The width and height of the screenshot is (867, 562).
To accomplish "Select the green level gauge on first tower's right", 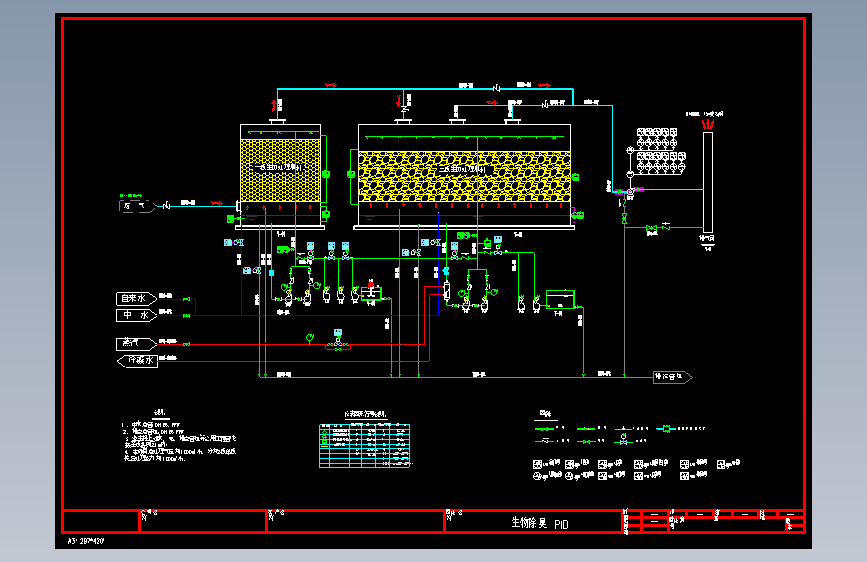I will coord(326,174).
